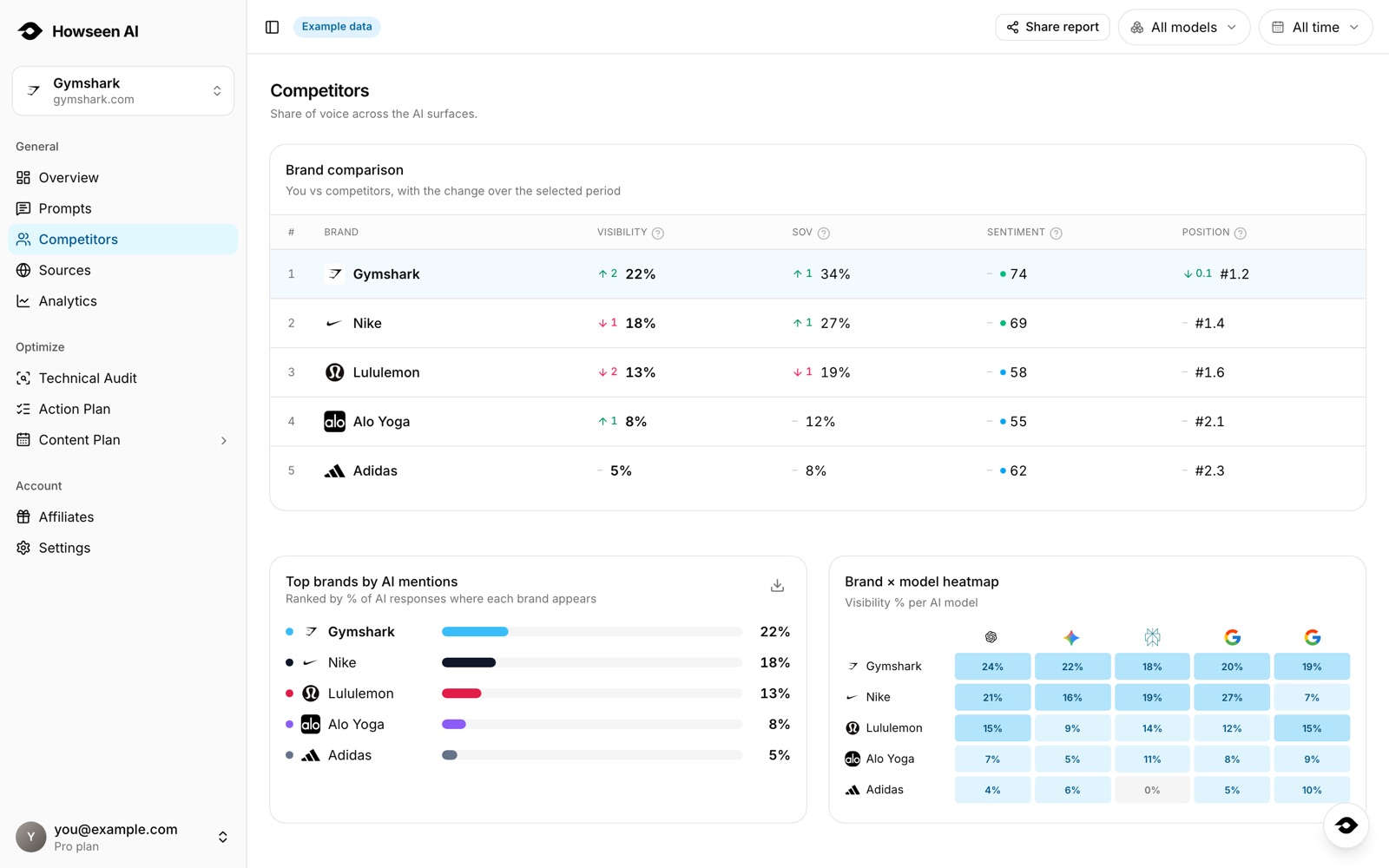The height and width of the screenshot is (868, 1389).
Task: Open the you@example.com account menu
Action: (123, 837)
